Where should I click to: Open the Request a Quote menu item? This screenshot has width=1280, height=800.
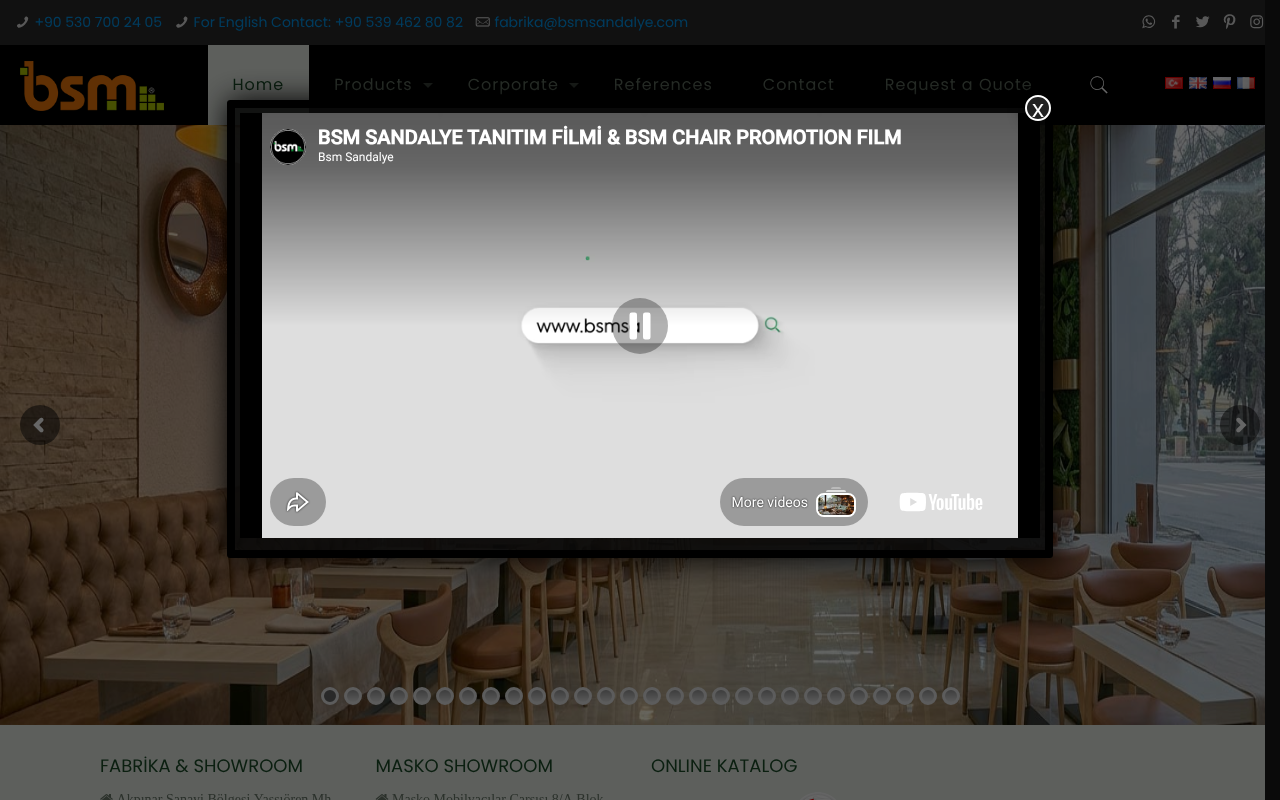[958, 85]
